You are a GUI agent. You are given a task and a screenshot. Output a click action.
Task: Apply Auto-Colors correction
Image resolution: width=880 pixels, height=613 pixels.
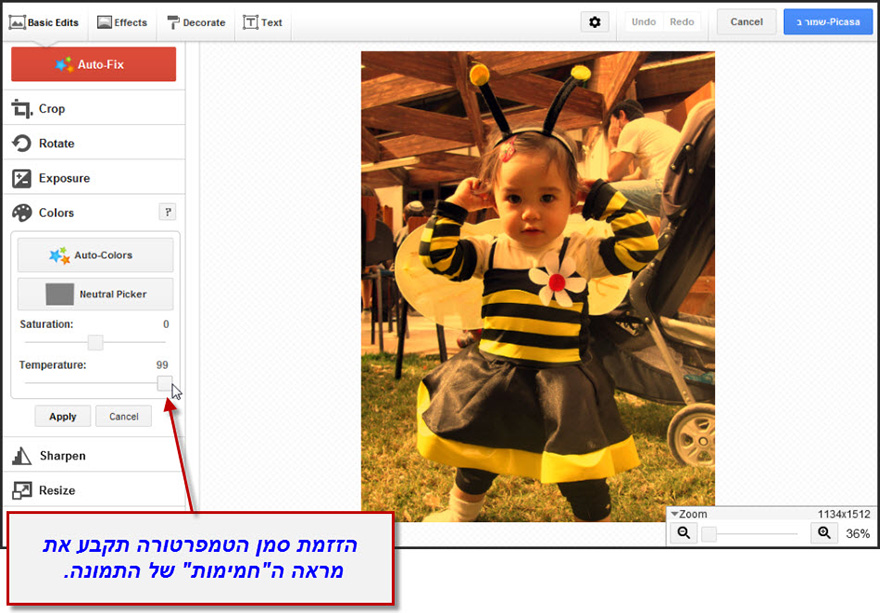point(94,254)
